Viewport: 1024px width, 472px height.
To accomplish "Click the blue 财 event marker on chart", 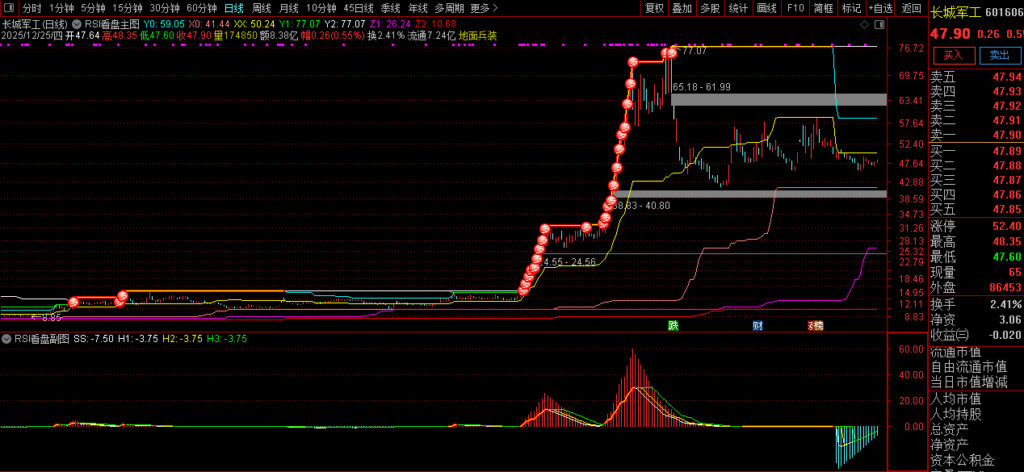I will pos(758,326).
